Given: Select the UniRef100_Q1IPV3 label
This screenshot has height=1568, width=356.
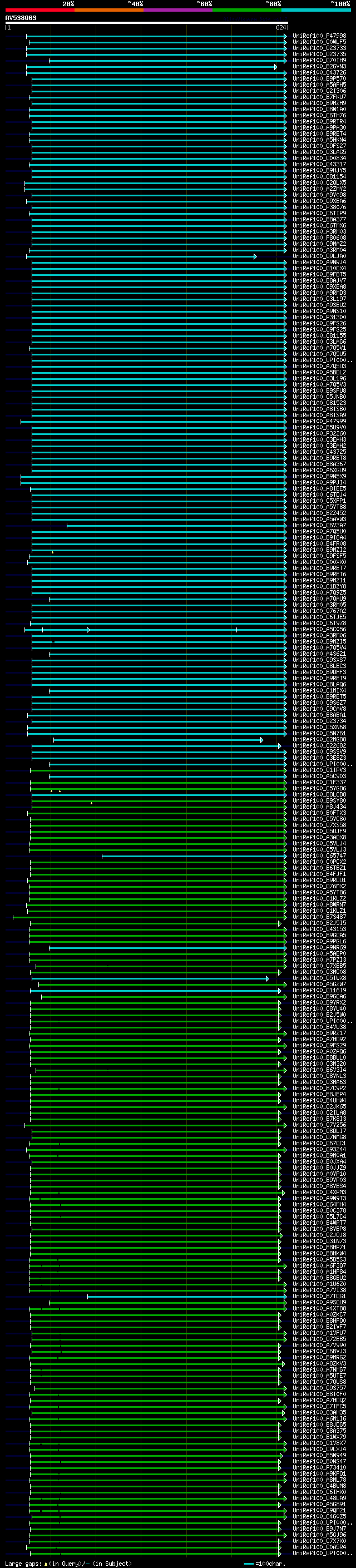Looking at the screenshot, I should (319, 770).
